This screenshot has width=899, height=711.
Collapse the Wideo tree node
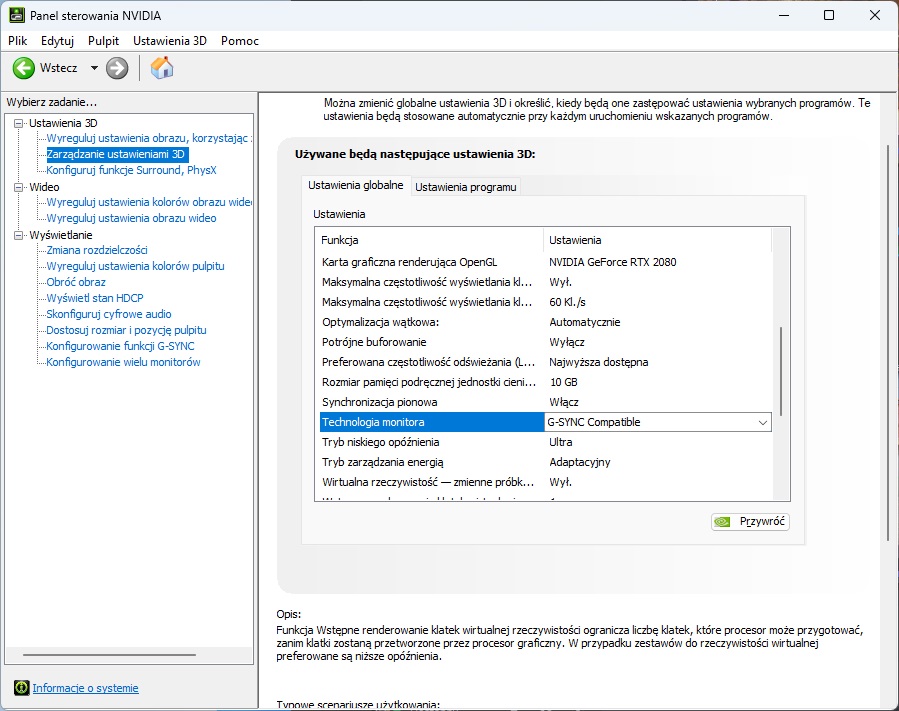pyautogui.click(x=19, y=187)
